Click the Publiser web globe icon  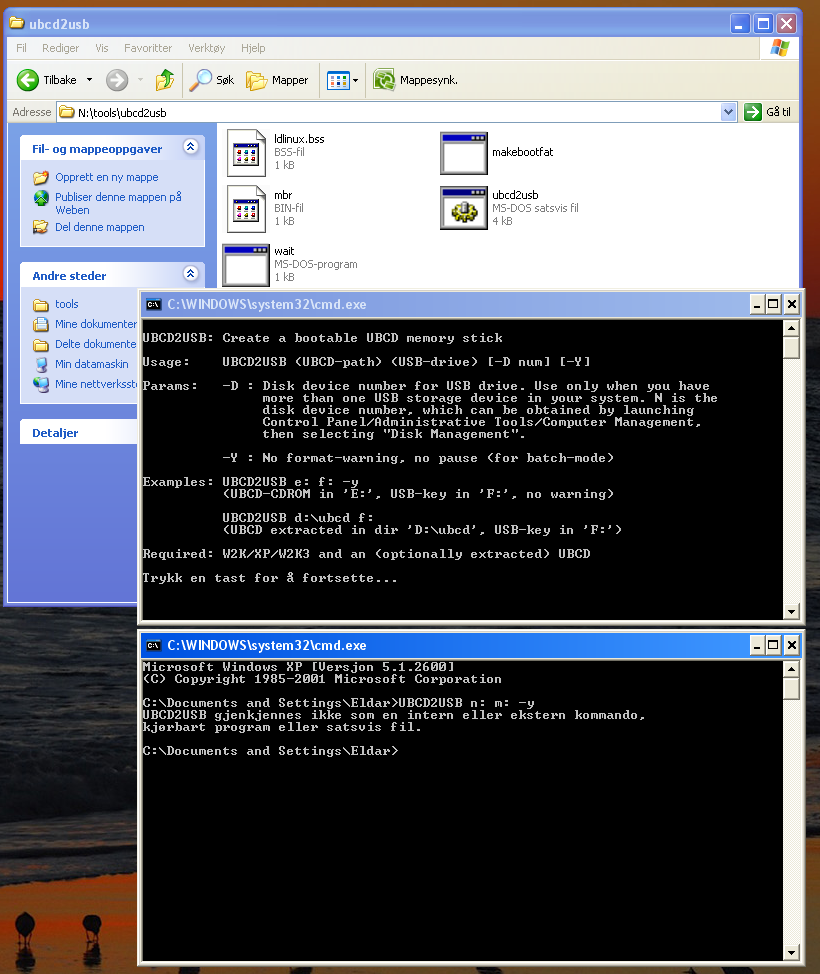pyautogui.click(x=41, y=198)
